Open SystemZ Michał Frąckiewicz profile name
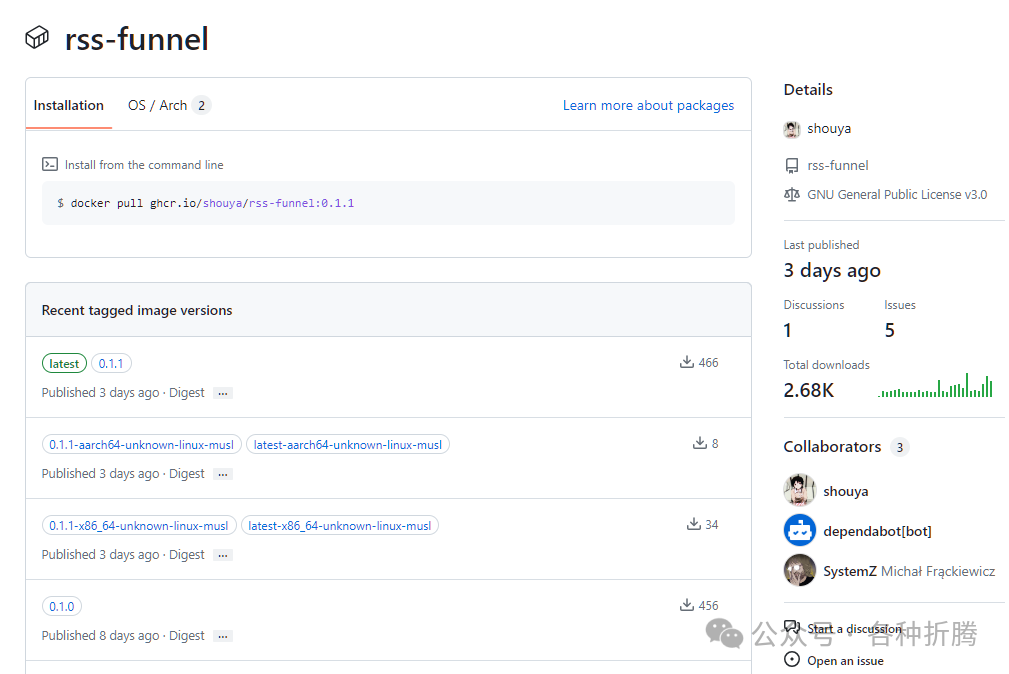 point(909,571)
